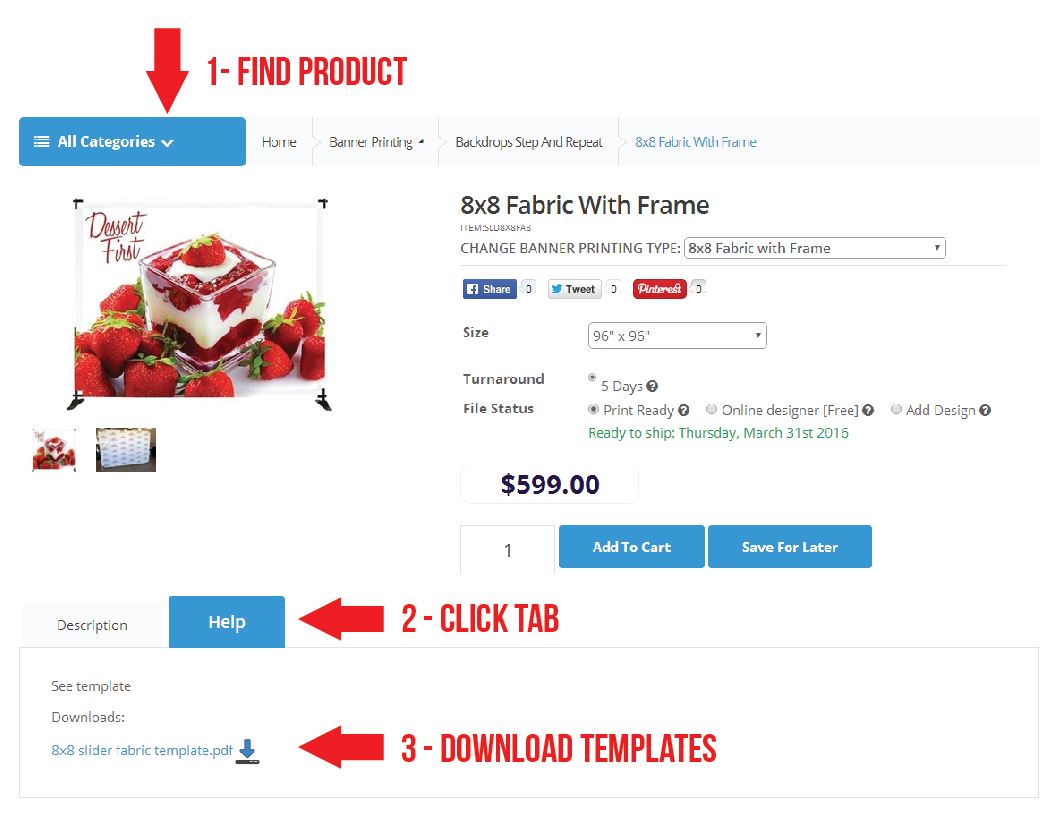Select the step-and-repeat backdrop thumbnail
The height and width of the screenshot is (819, 1056).
point(126,450)
